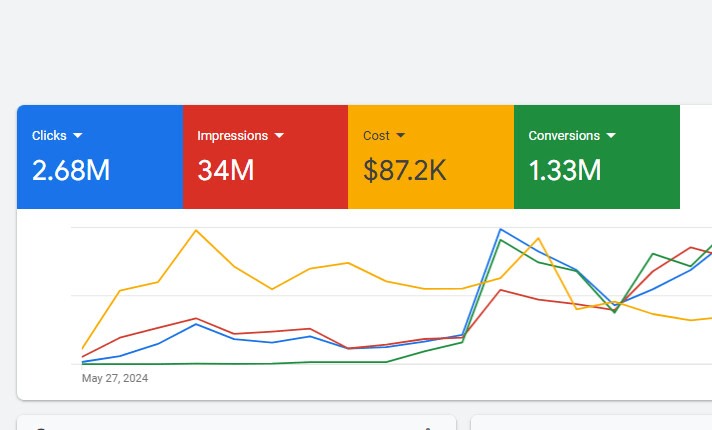The width and height of the screenshot is (712, 430).
Task: Open the Clicks metric dropdown arrow
Action: (77, 135)
